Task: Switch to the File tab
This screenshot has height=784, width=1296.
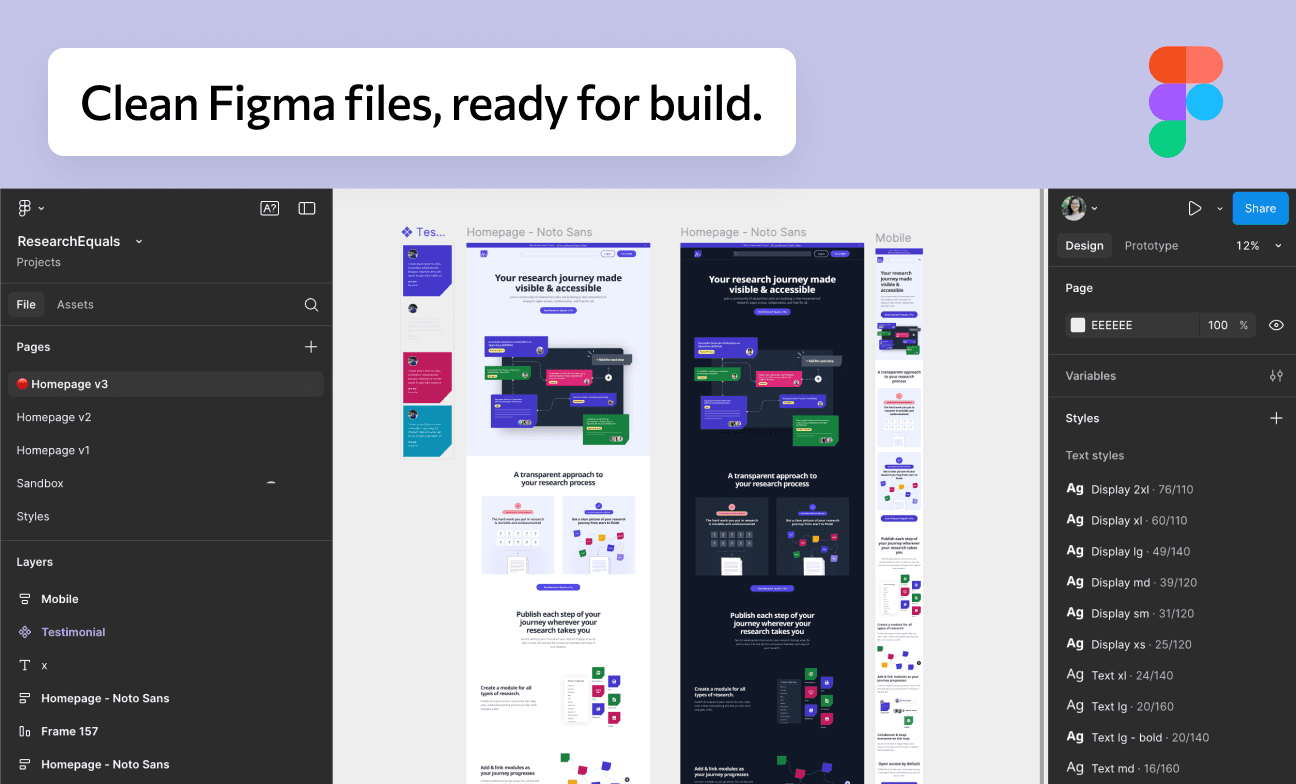Action: 26,305
